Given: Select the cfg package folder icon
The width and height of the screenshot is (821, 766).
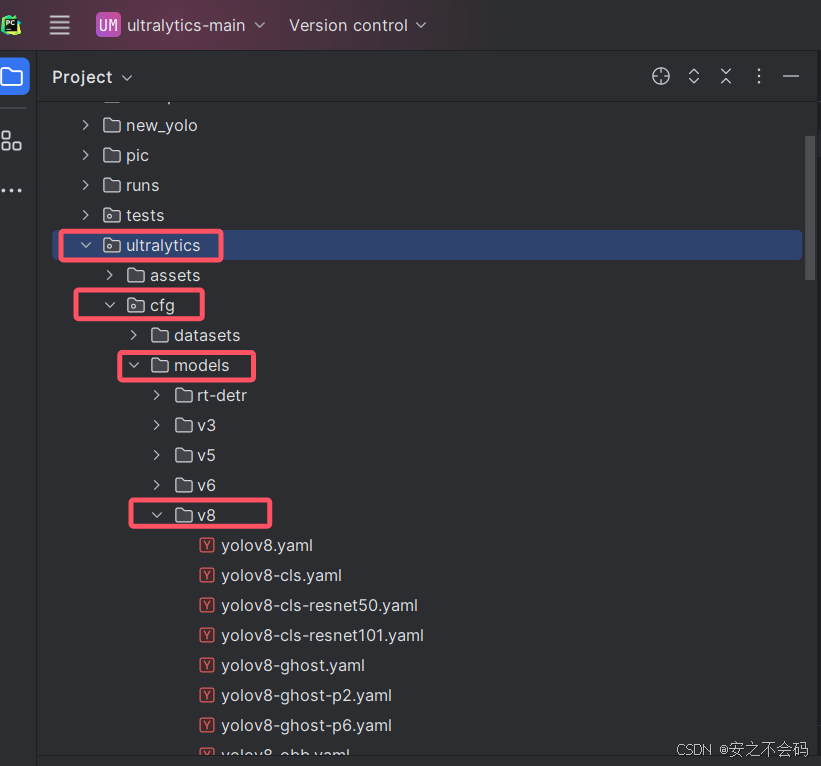Looking at the screenshot, I should coord(136,305).
